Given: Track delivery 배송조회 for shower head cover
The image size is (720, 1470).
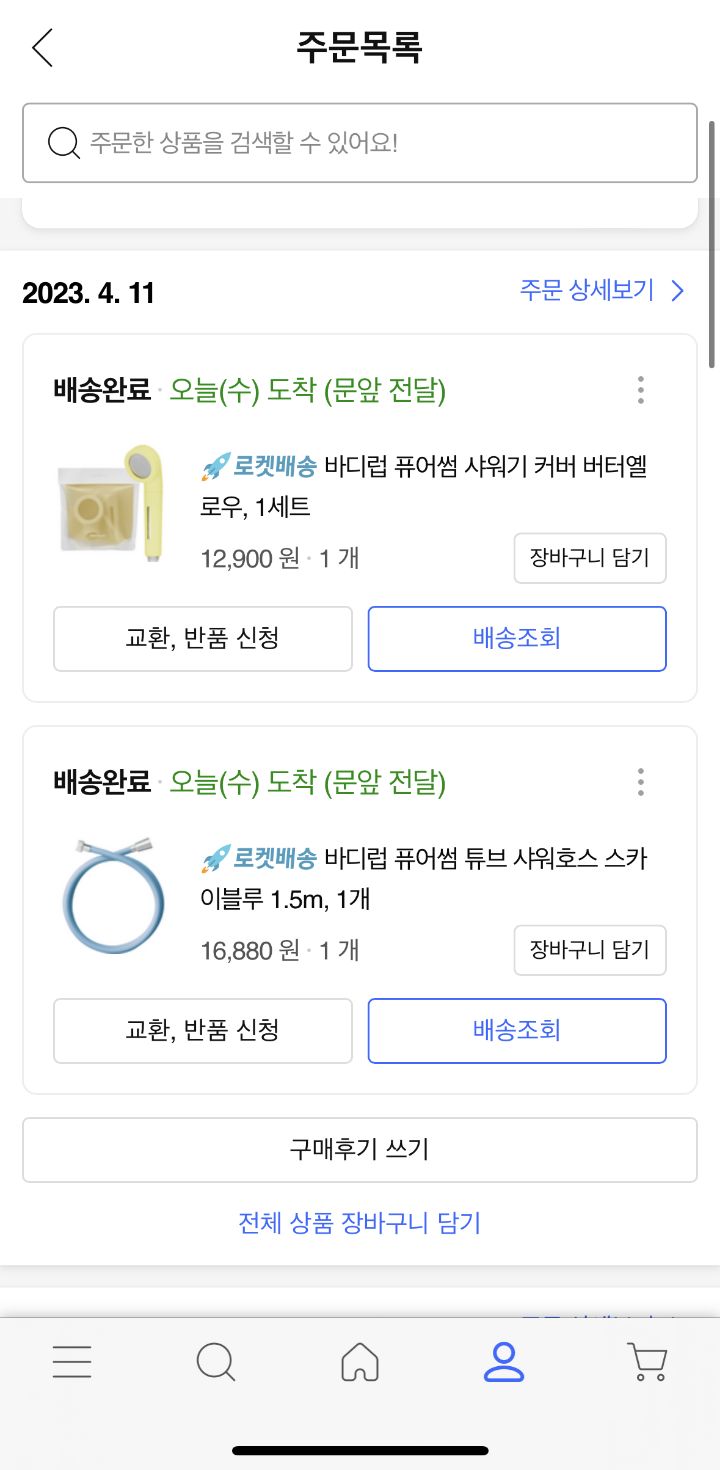Looking at the screenshot, I should 517,639.
